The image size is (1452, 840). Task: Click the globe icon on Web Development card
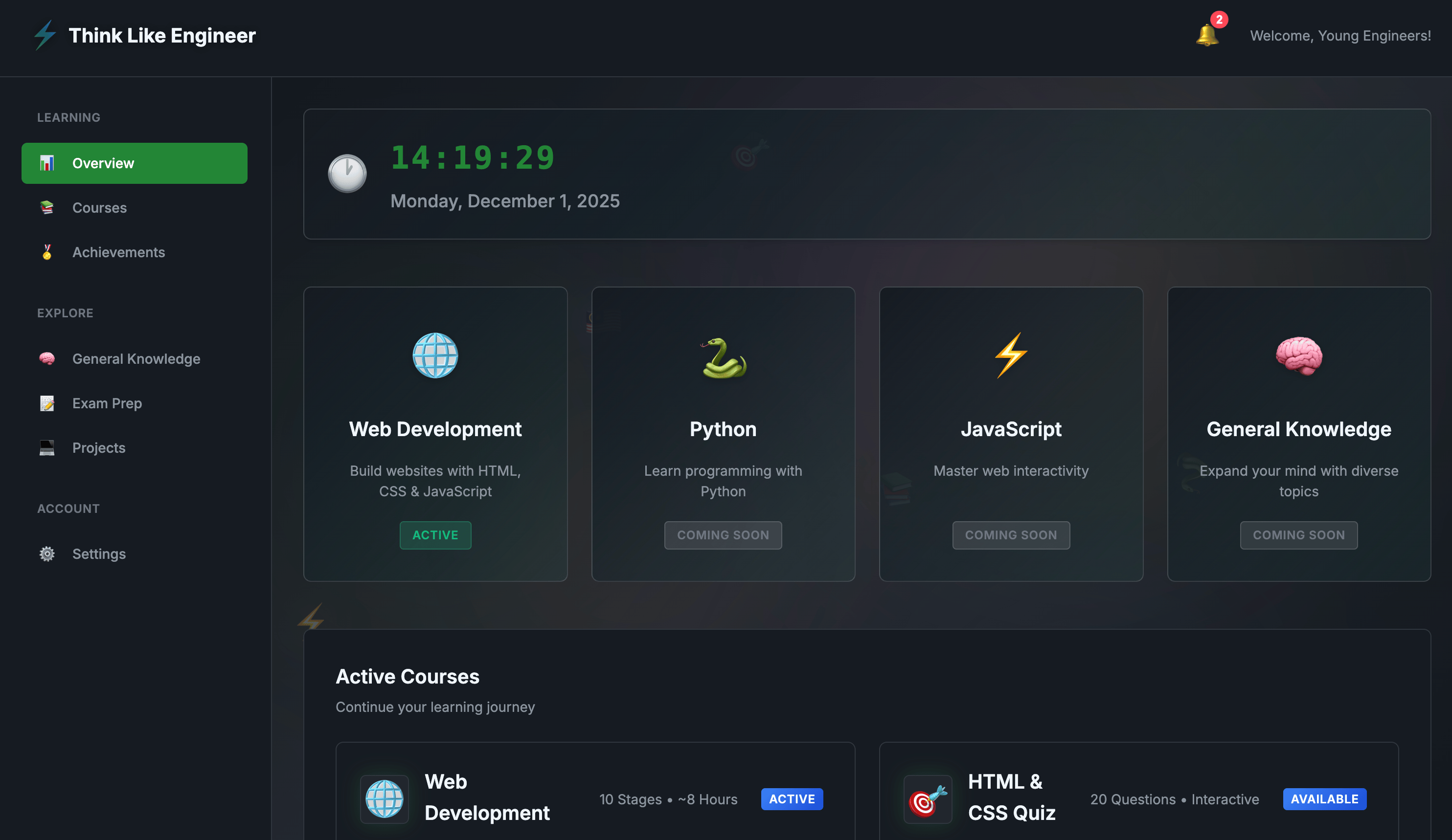click(x=435, y=356)
